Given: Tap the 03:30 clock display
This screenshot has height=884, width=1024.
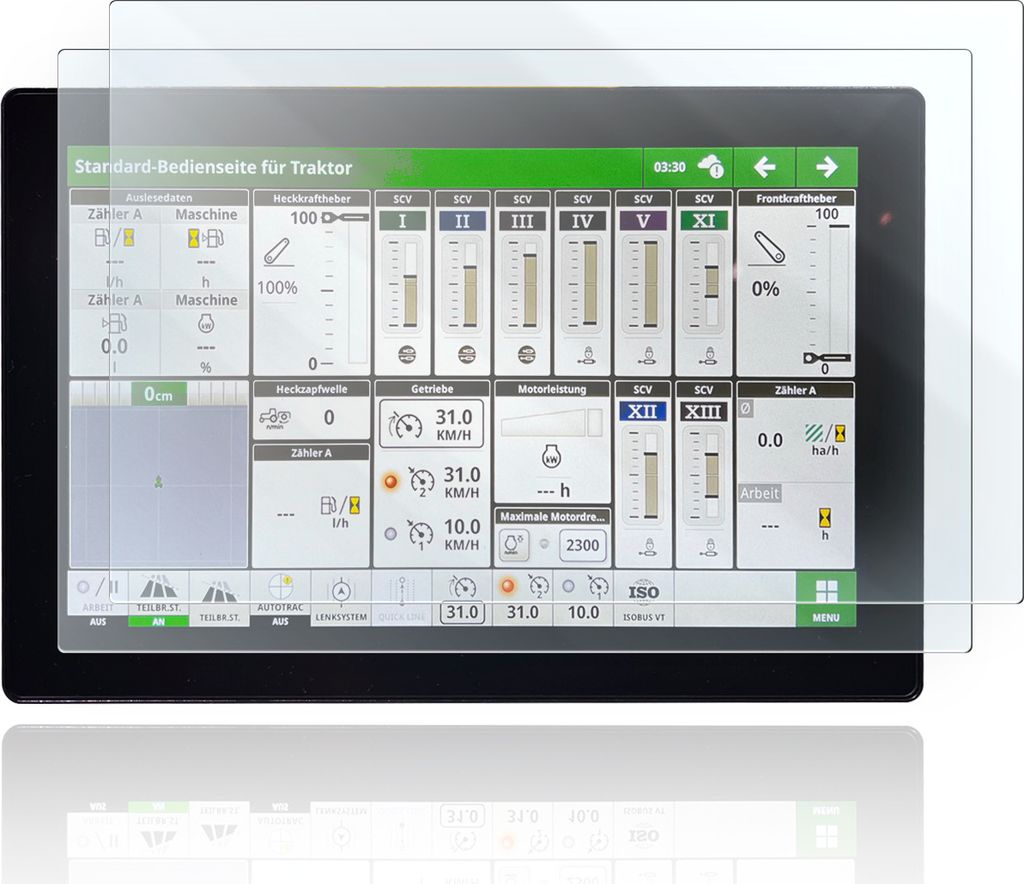Looking at the screenshot, I should (x=669, y=167).
